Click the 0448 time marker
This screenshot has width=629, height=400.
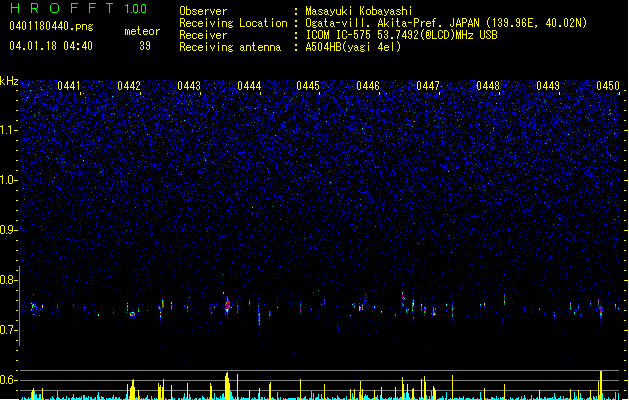point(488,86)
